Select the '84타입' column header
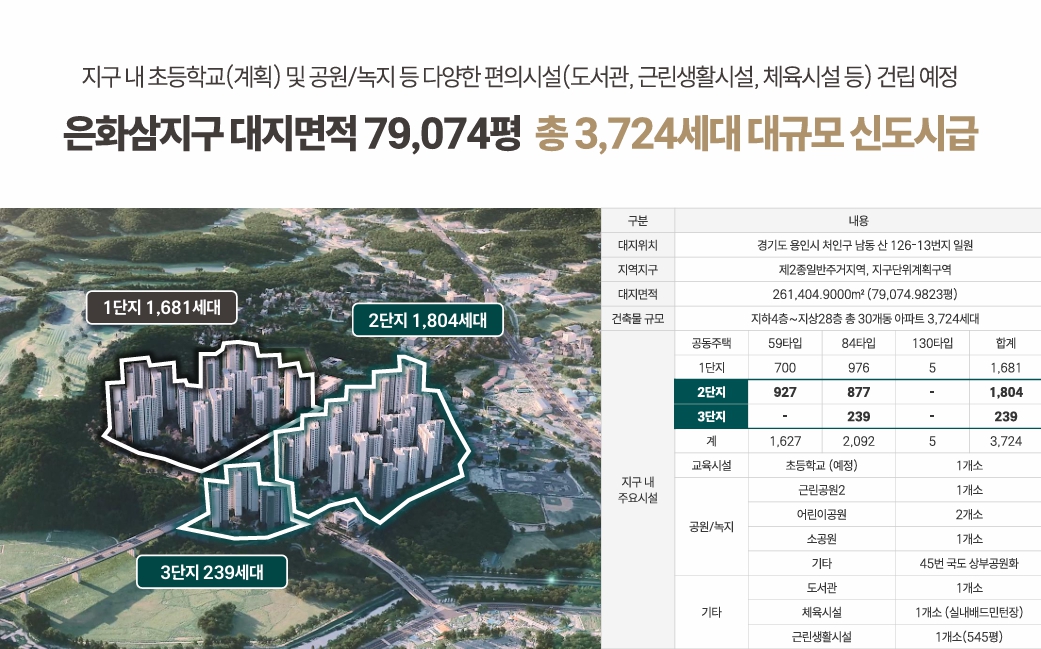The width and height of the screenshot is (1041, 649). point(858,343)
